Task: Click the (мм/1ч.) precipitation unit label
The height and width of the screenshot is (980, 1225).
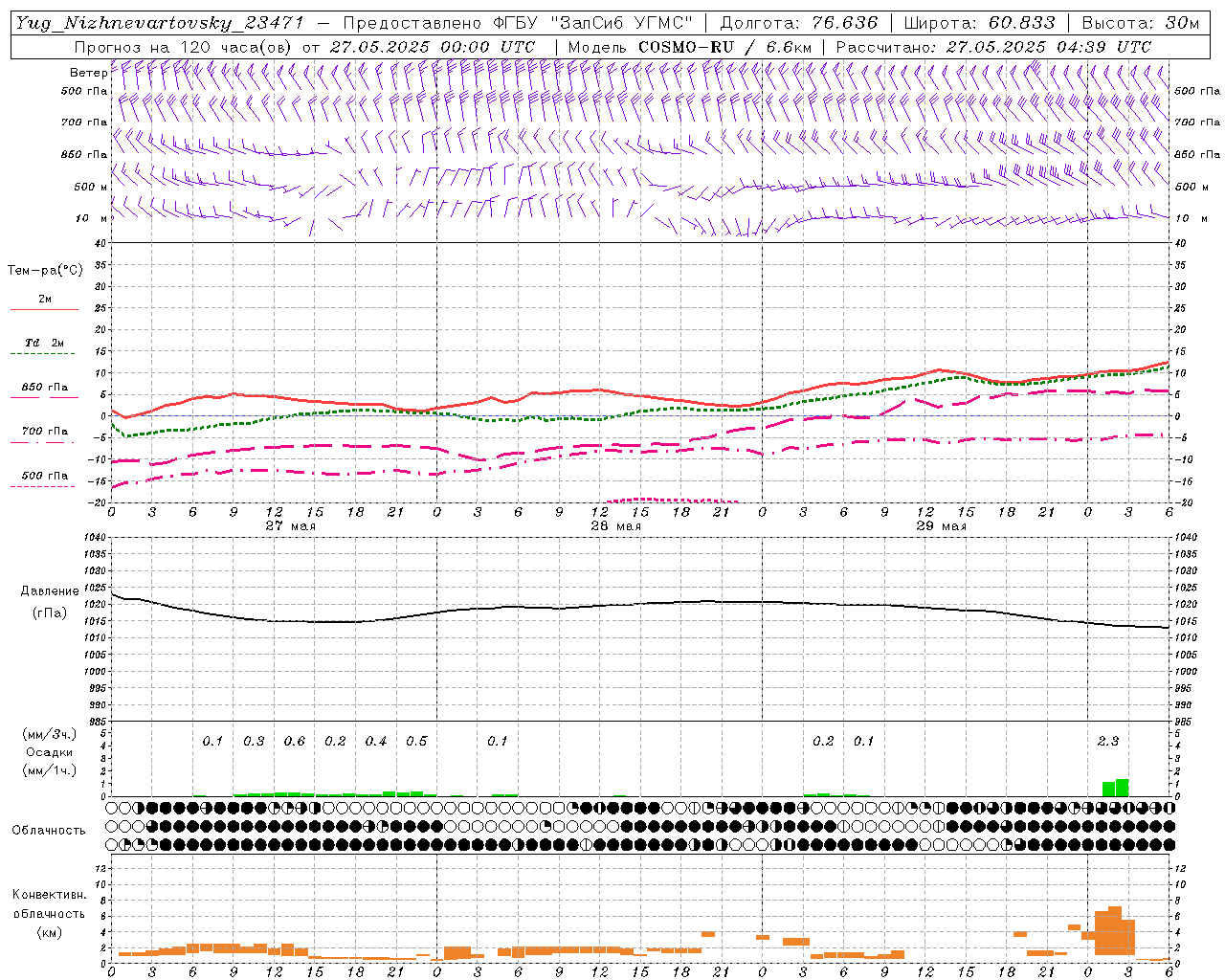Action: click(49, 770)
